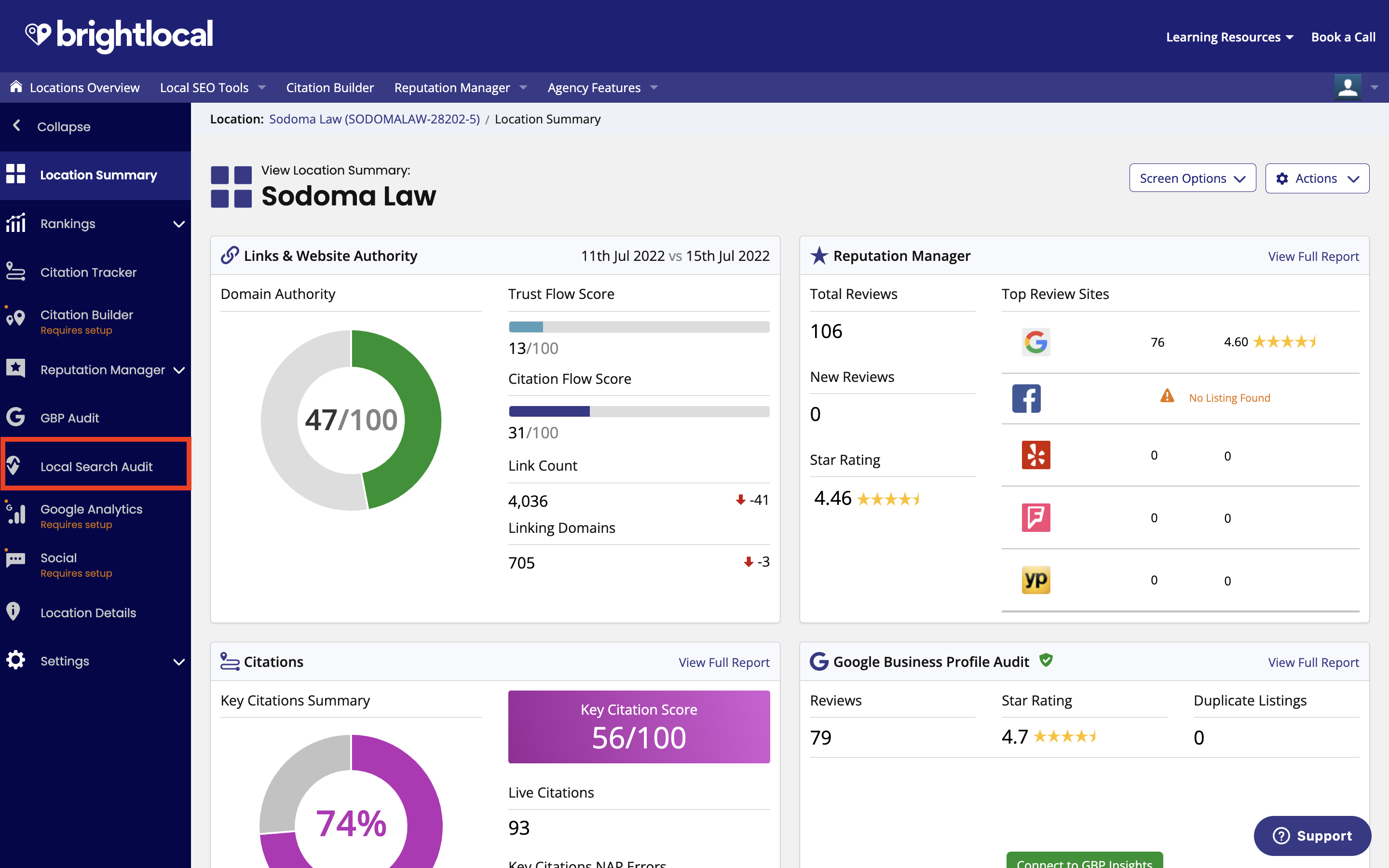1389x868 pixels.
Task: View Full Report for Citations
Action: (724, 662)
